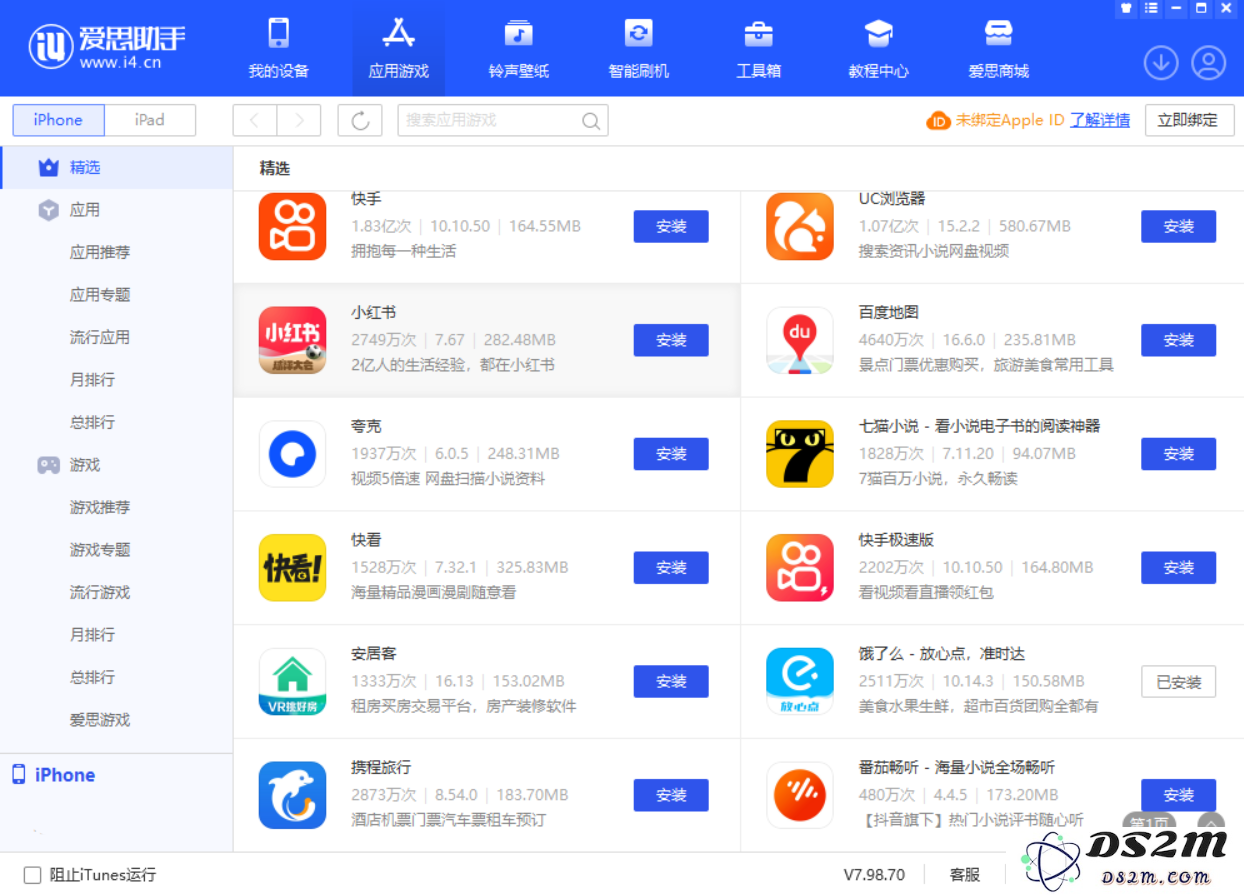Click the 快手 app icon
This screenshot has height=895, width=1244.
coord(292,226)
